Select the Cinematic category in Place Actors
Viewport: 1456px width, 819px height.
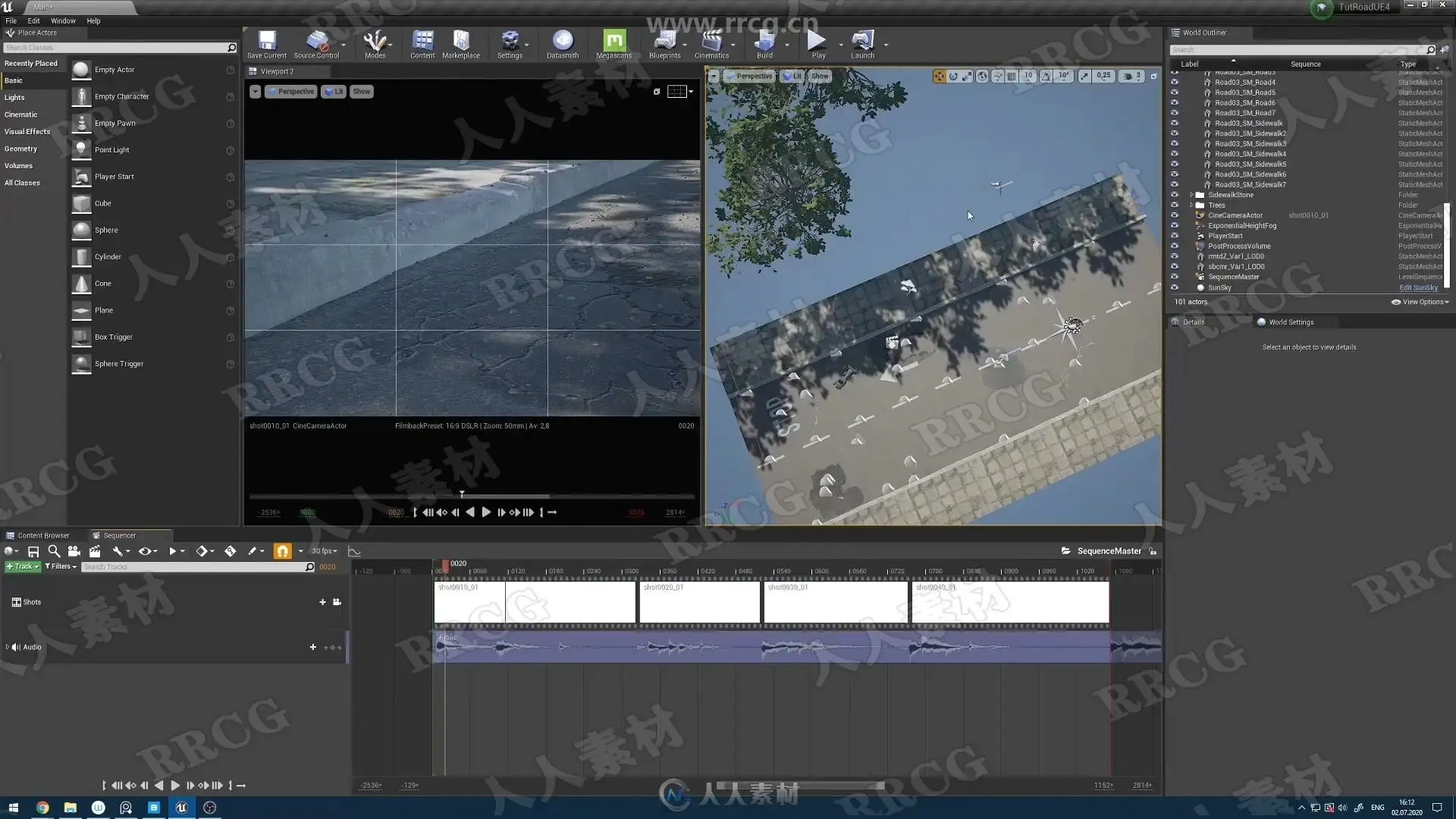[x=20, y=115]
